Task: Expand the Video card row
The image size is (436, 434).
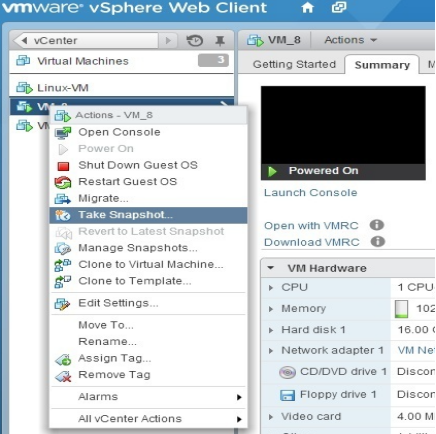Action: point(271,417)
